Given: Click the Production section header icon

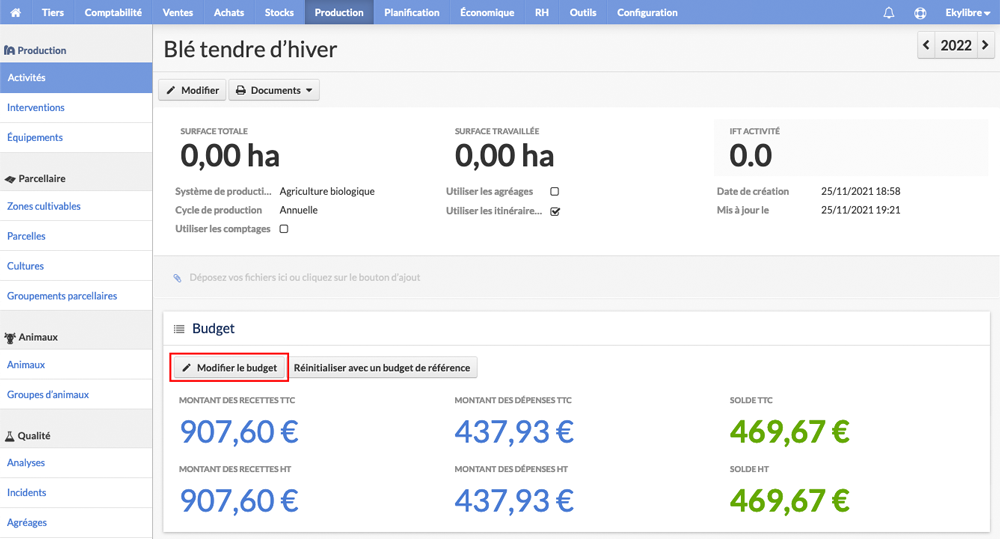Looking at the screenshot, I should (10, 50).
